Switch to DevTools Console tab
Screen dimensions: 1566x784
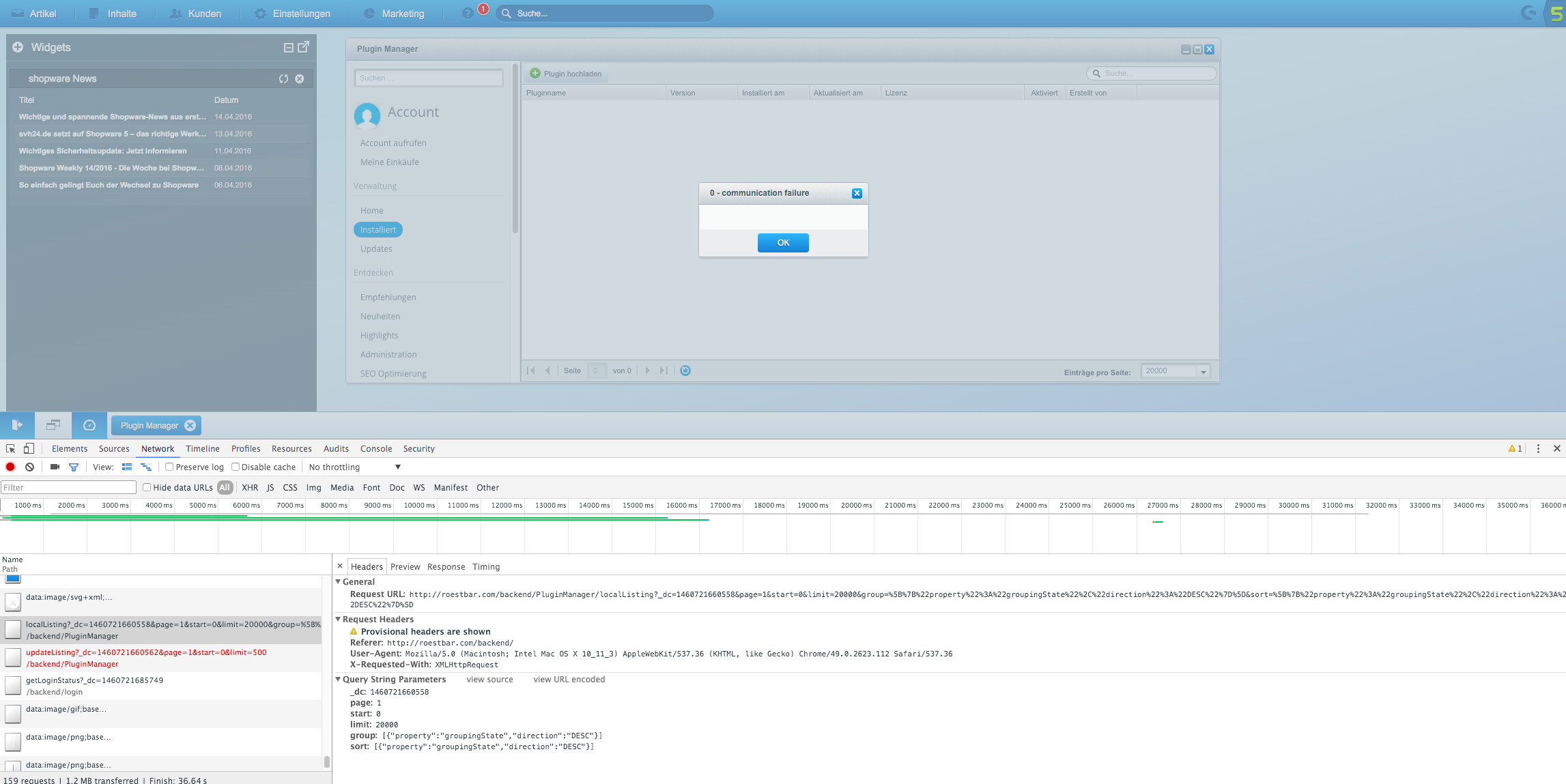tap(376, 448)
